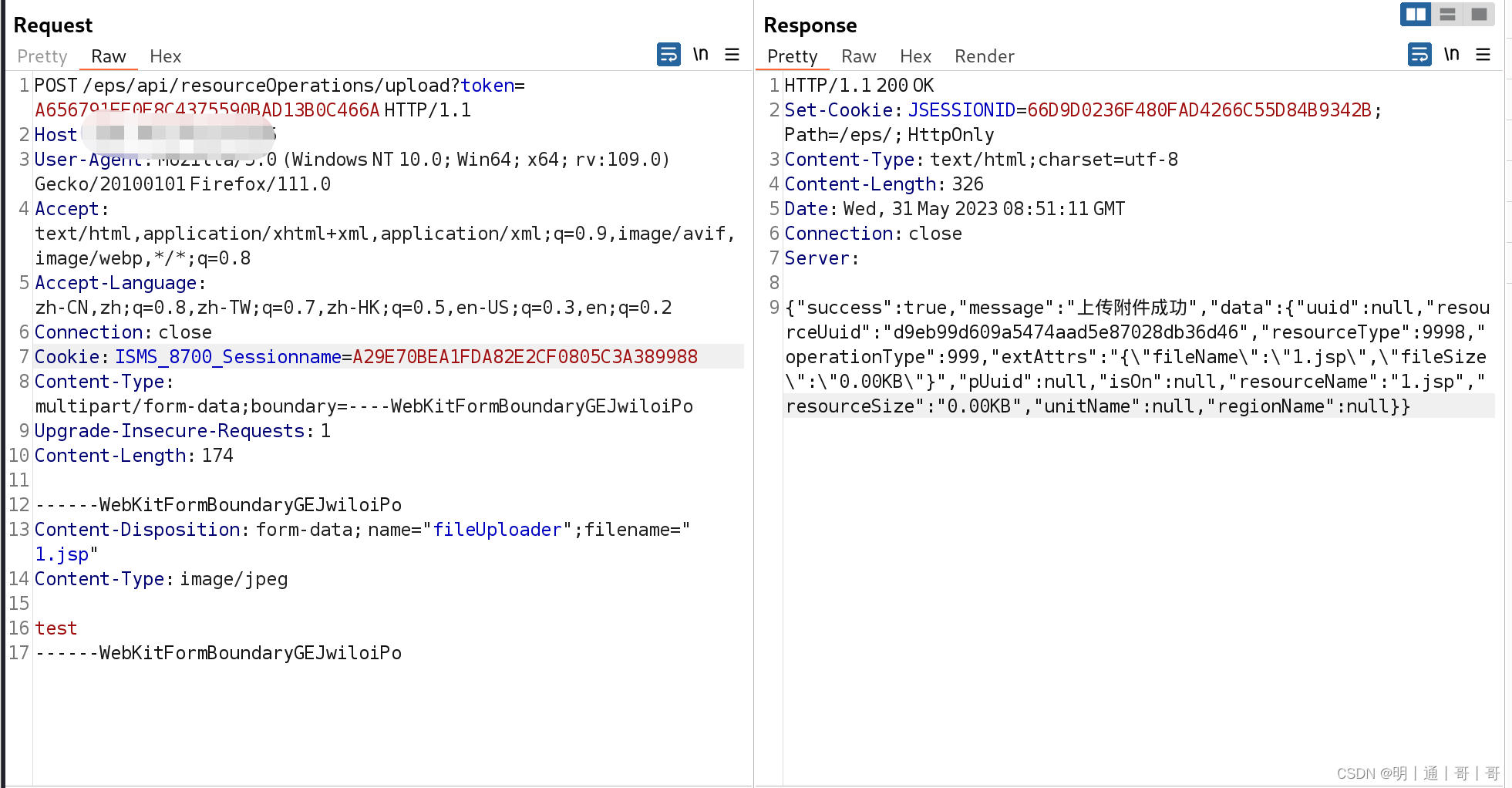Click the HTTP/1.1 200 OK status line
1512x788 pixels.
tap(859, 86)
